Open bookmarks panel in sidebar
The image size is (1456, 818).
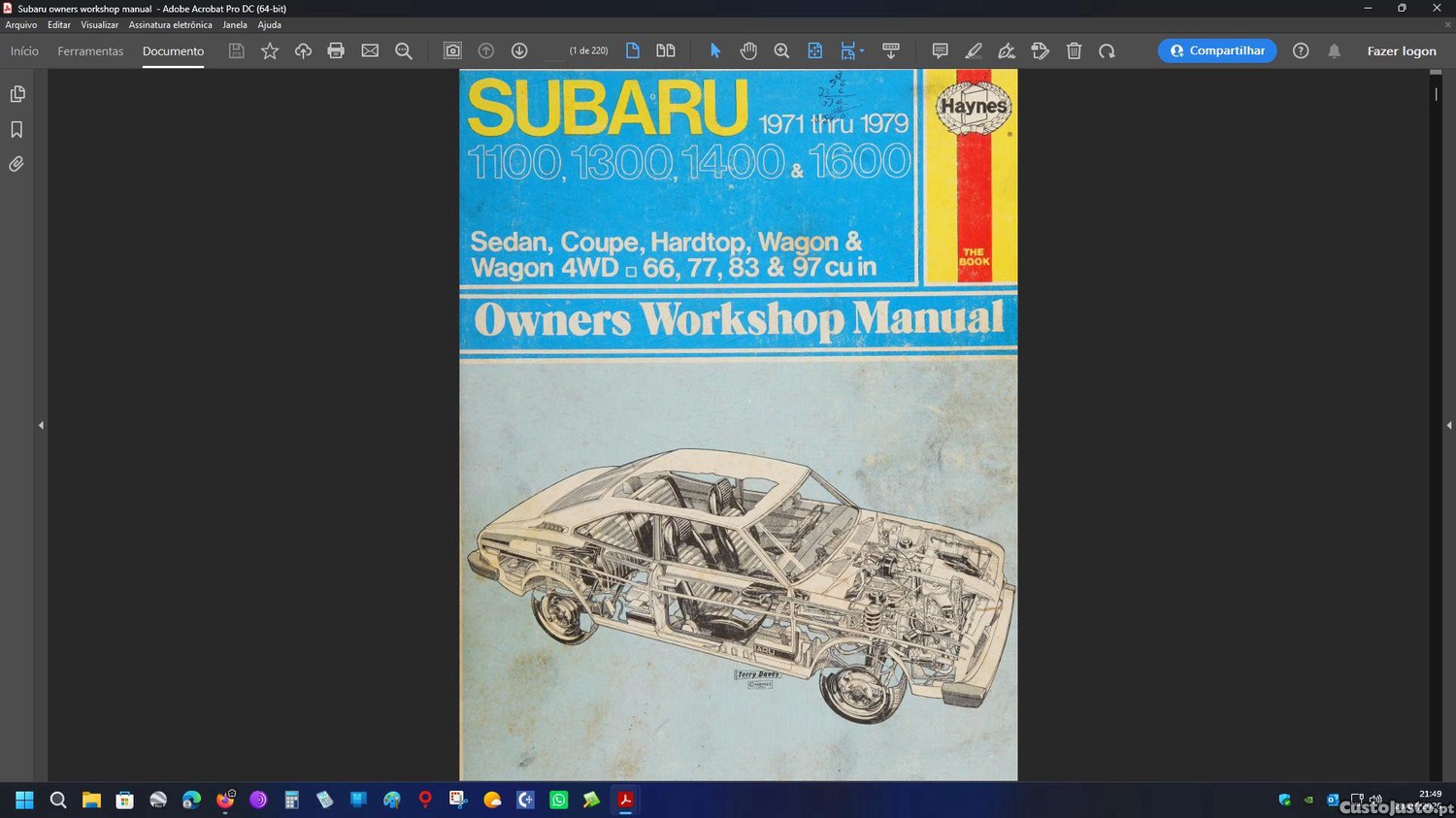(17, 129)
